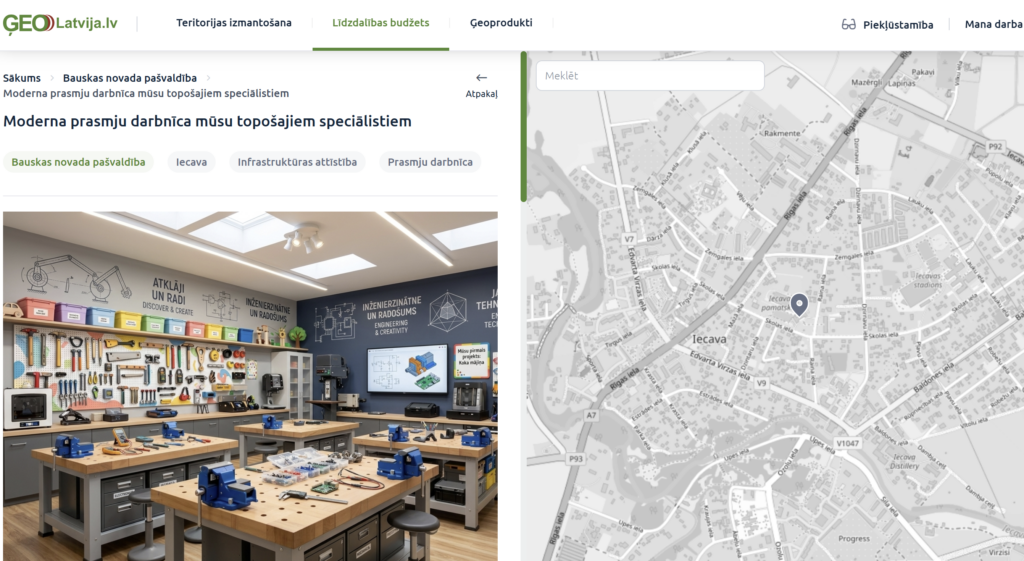Viewport: 1024px width, 561px height.
Task: Open Bauskas novada pašvaldība breadcrumb link
Action: (130, 78)
